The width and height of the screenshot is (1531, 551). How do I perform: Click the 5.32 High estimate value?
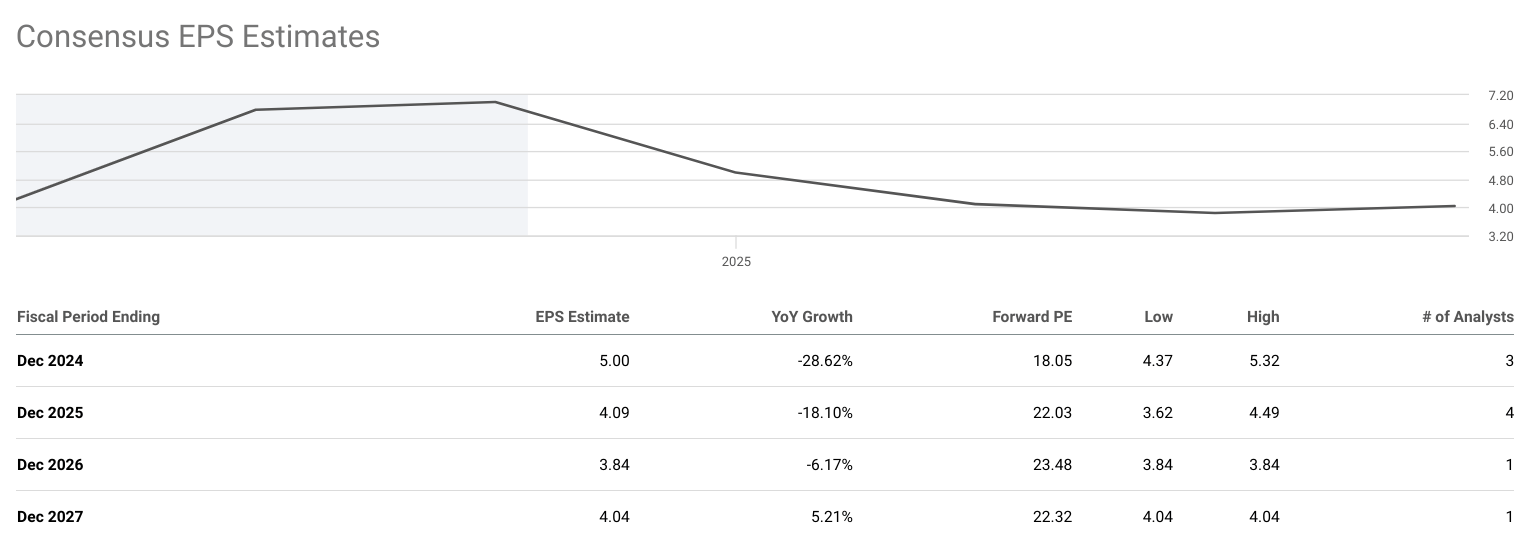coord(1263,361)
